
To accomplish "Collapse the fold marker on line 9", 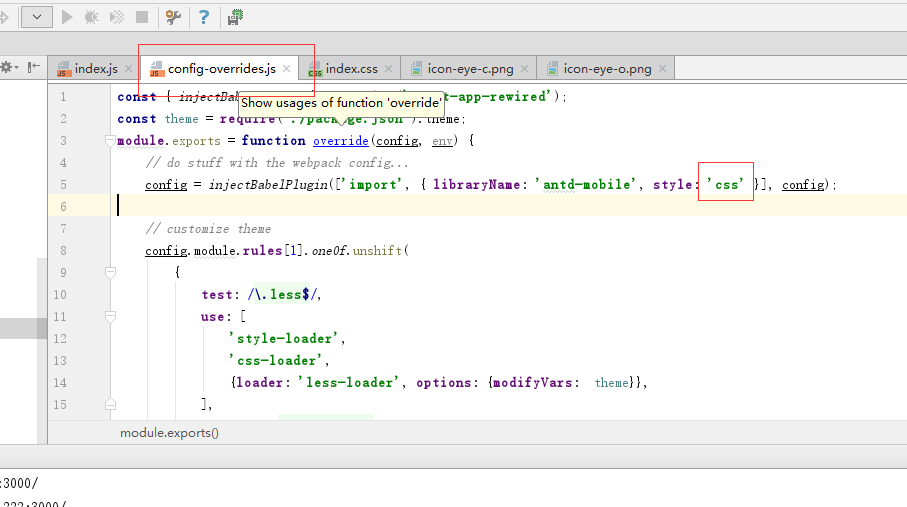I will click(x=110, y=272).
